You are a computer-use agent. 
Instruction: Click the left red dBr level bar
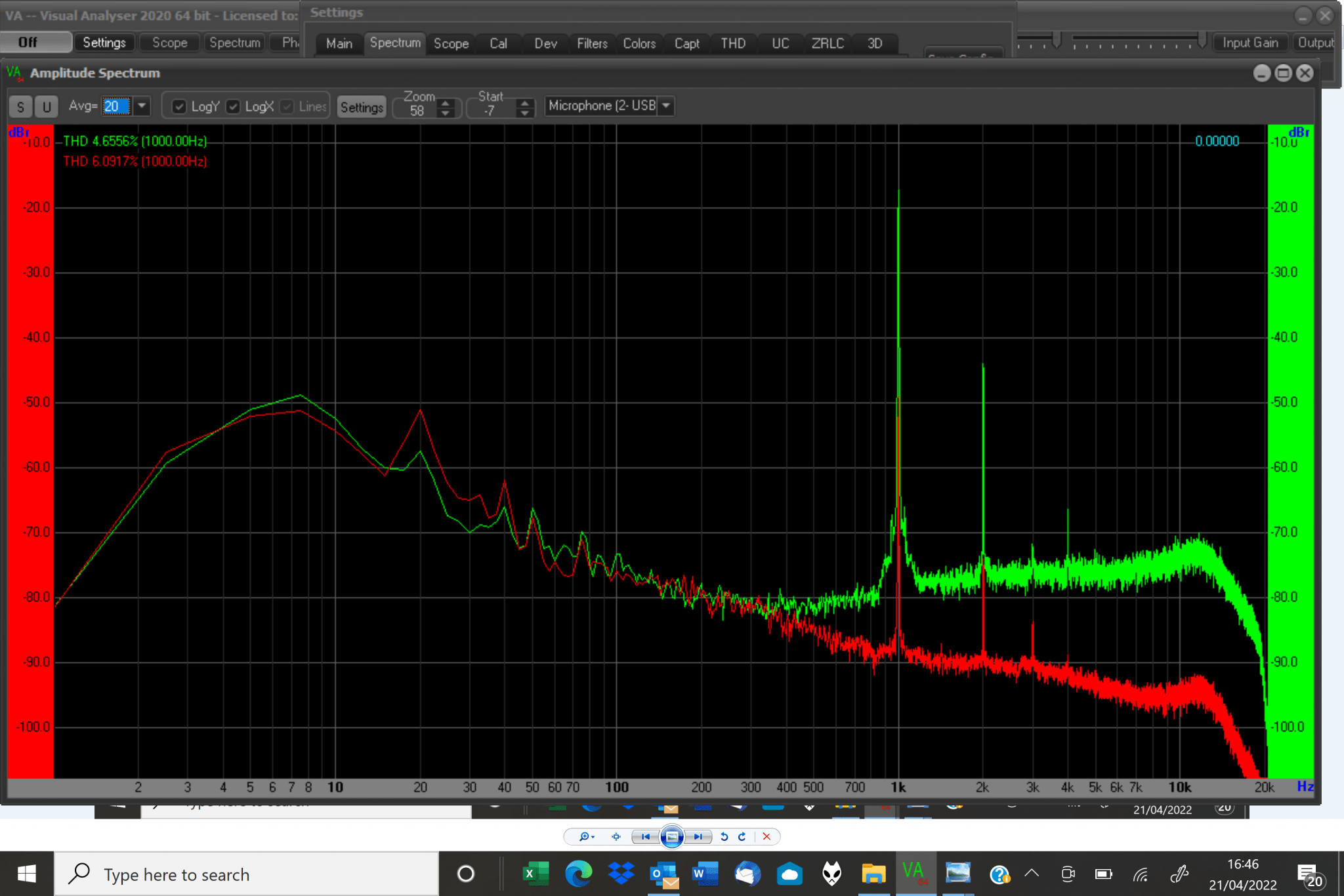[x=30, y=451]
